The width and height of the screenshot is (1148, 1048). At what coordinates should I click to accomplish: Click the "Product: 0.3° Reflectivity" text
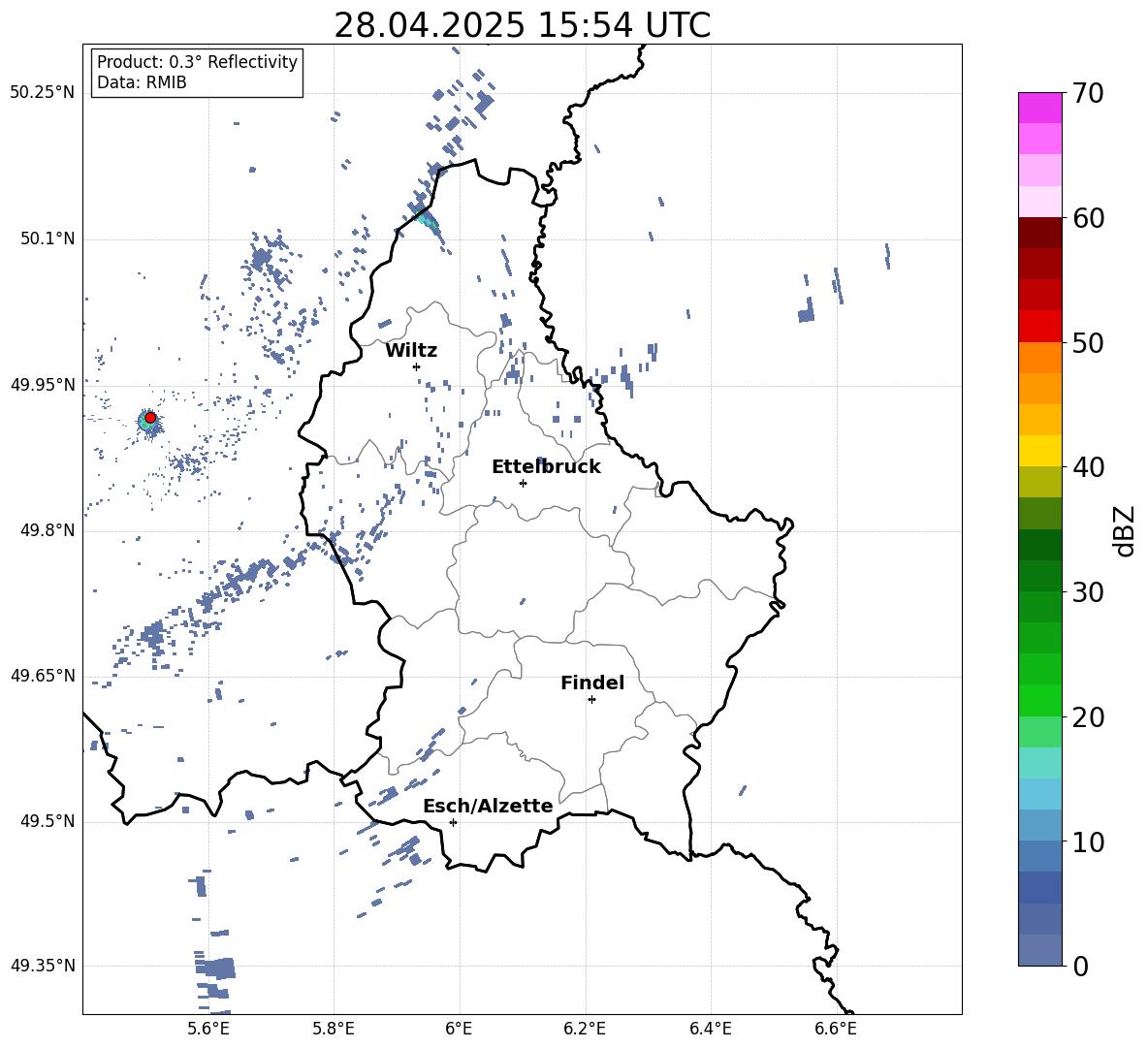point(197,62)
